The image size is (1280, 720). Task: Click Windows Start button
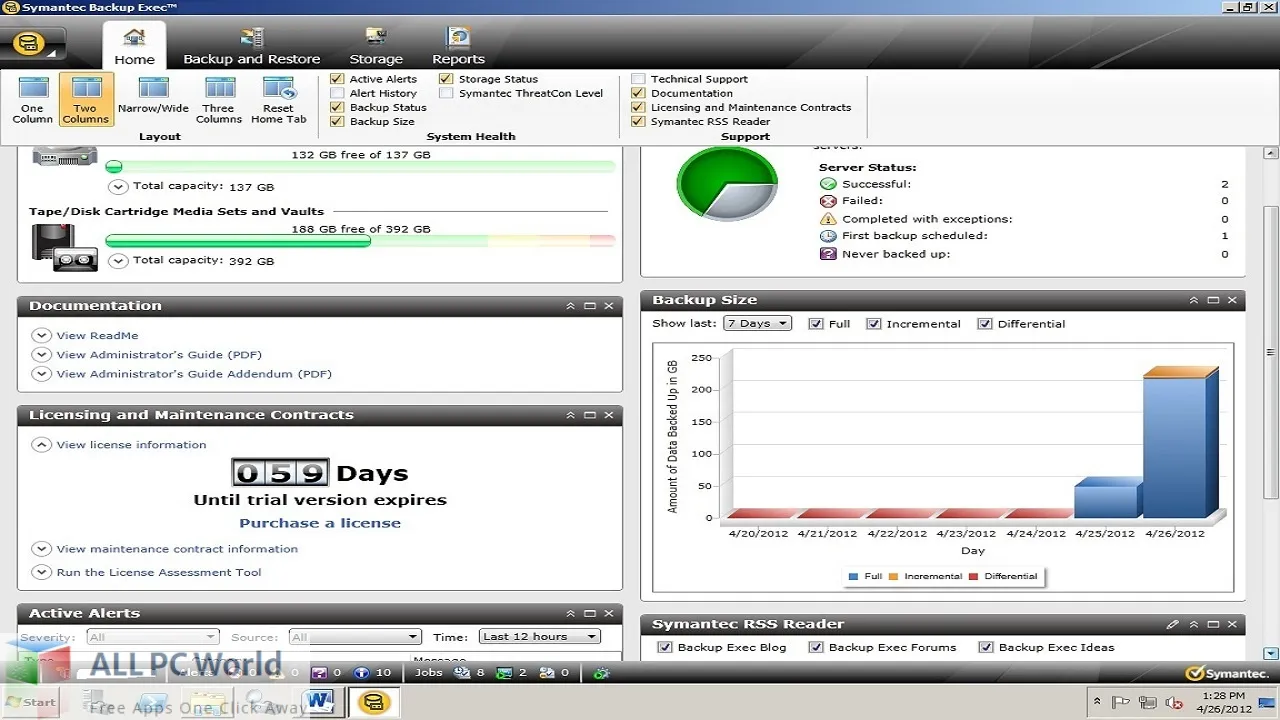coord(30,702)
